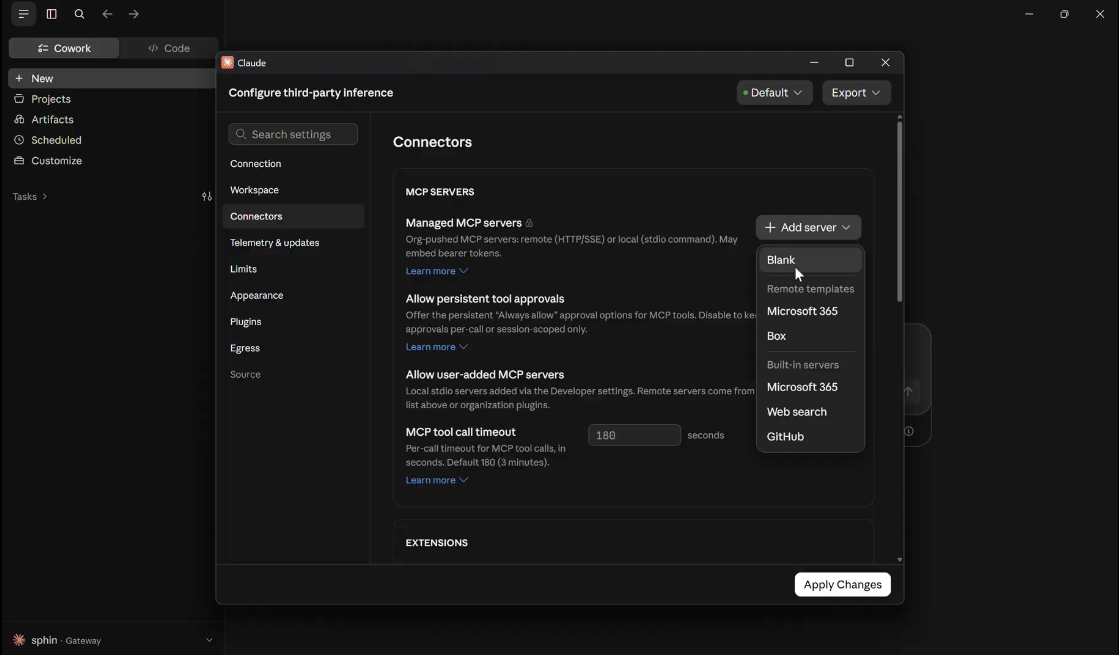
Task: Click the Projects folder icon
Action: pos(19,99)
